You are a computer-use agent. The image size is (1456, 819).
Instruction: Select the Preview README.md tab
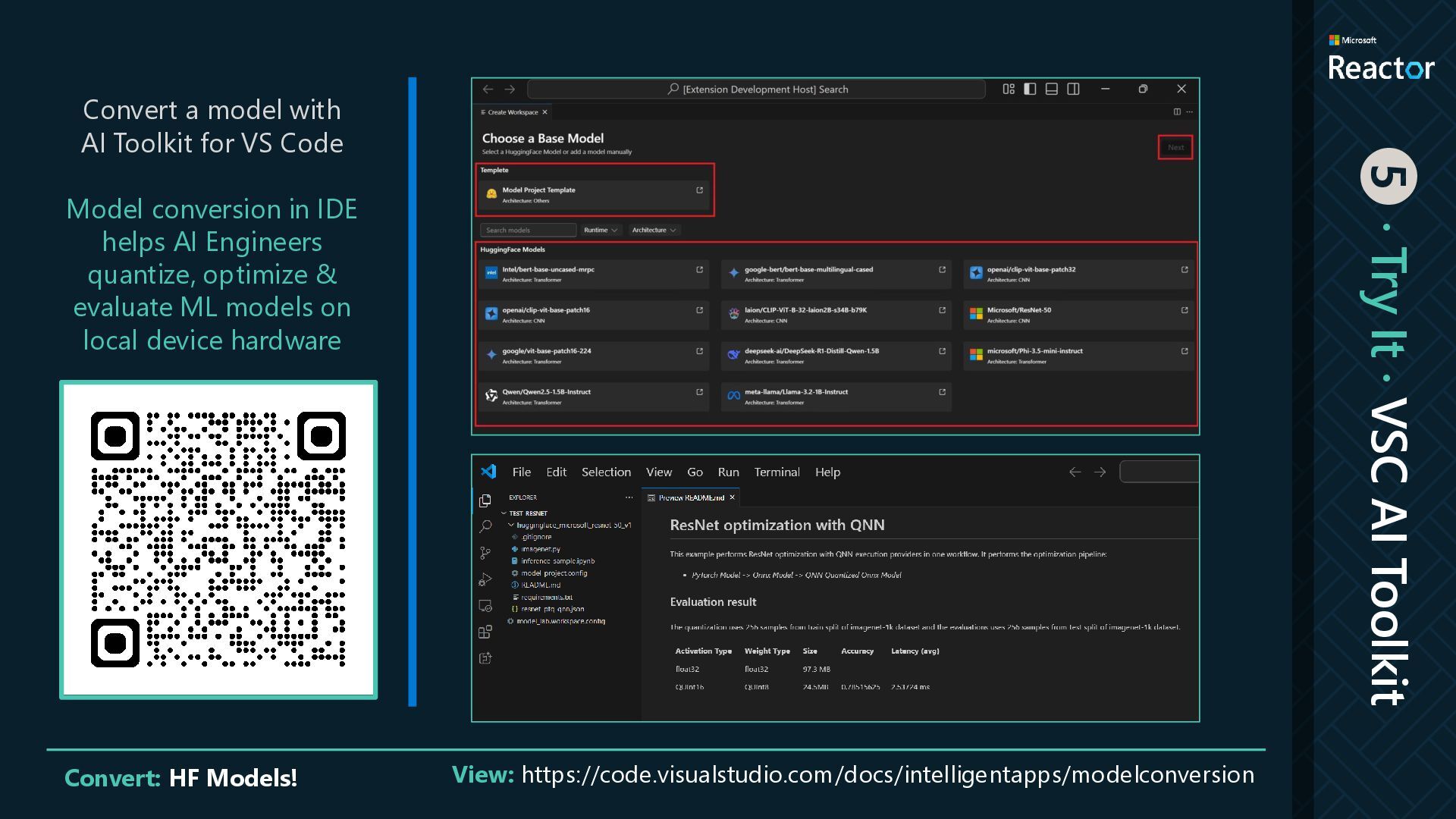point(691,497)
